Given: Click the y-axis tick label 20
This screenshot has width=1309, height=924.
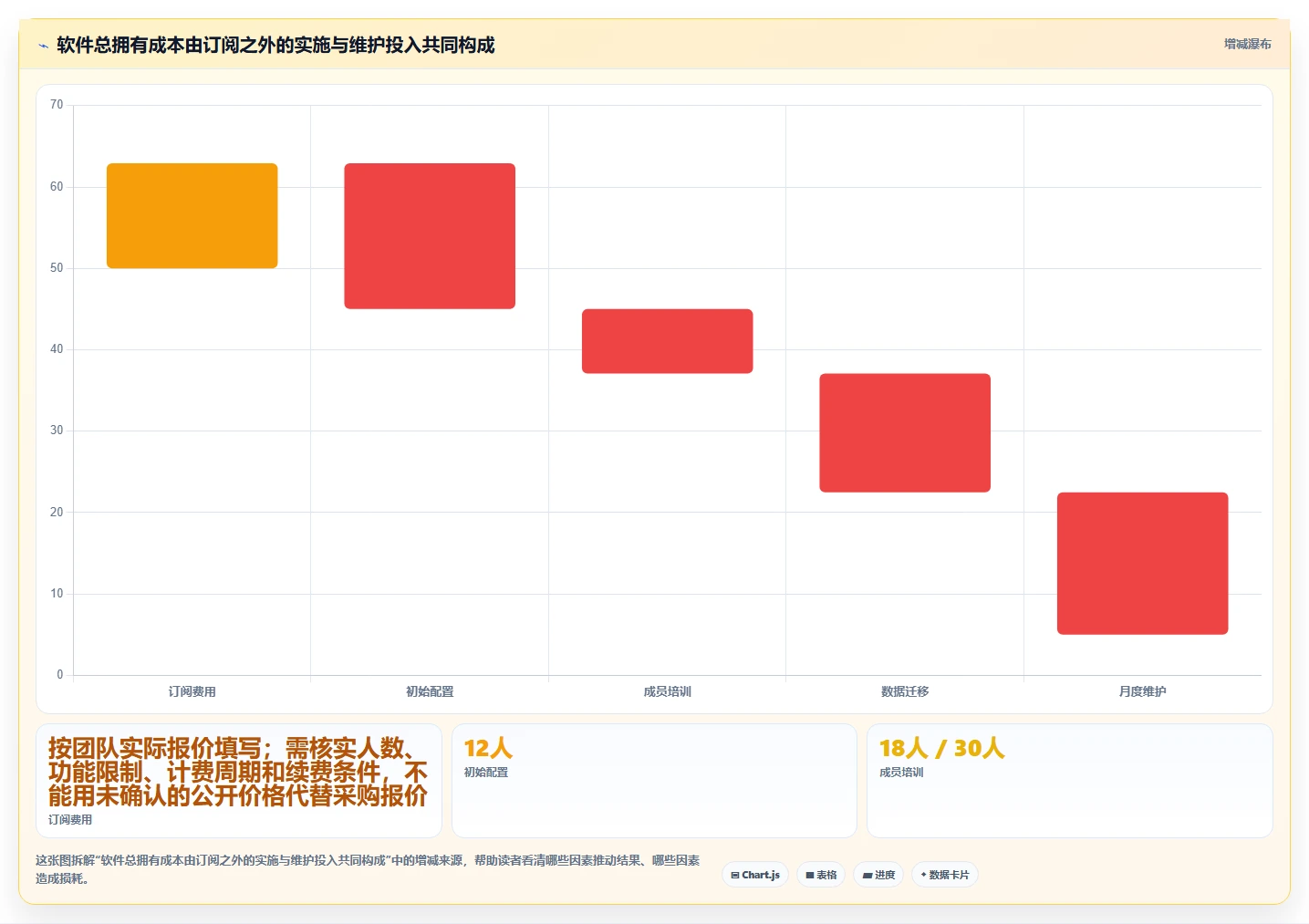Looking at the screenshot, I should click(57, 513).
